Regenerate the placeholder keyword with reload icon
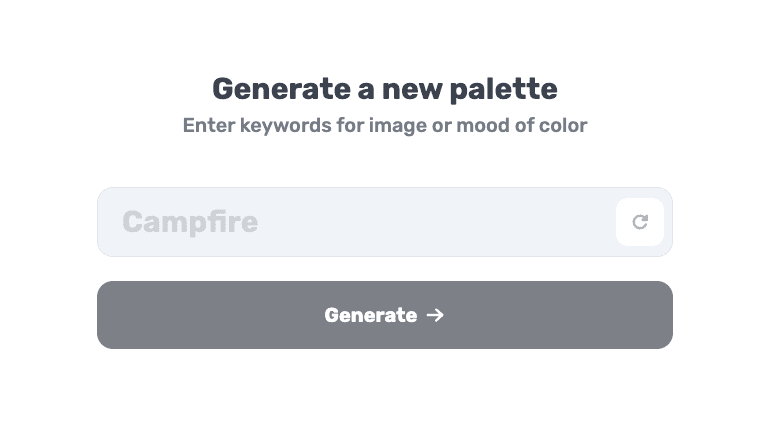This screenshot has height=443, width=760. point(640,222)
